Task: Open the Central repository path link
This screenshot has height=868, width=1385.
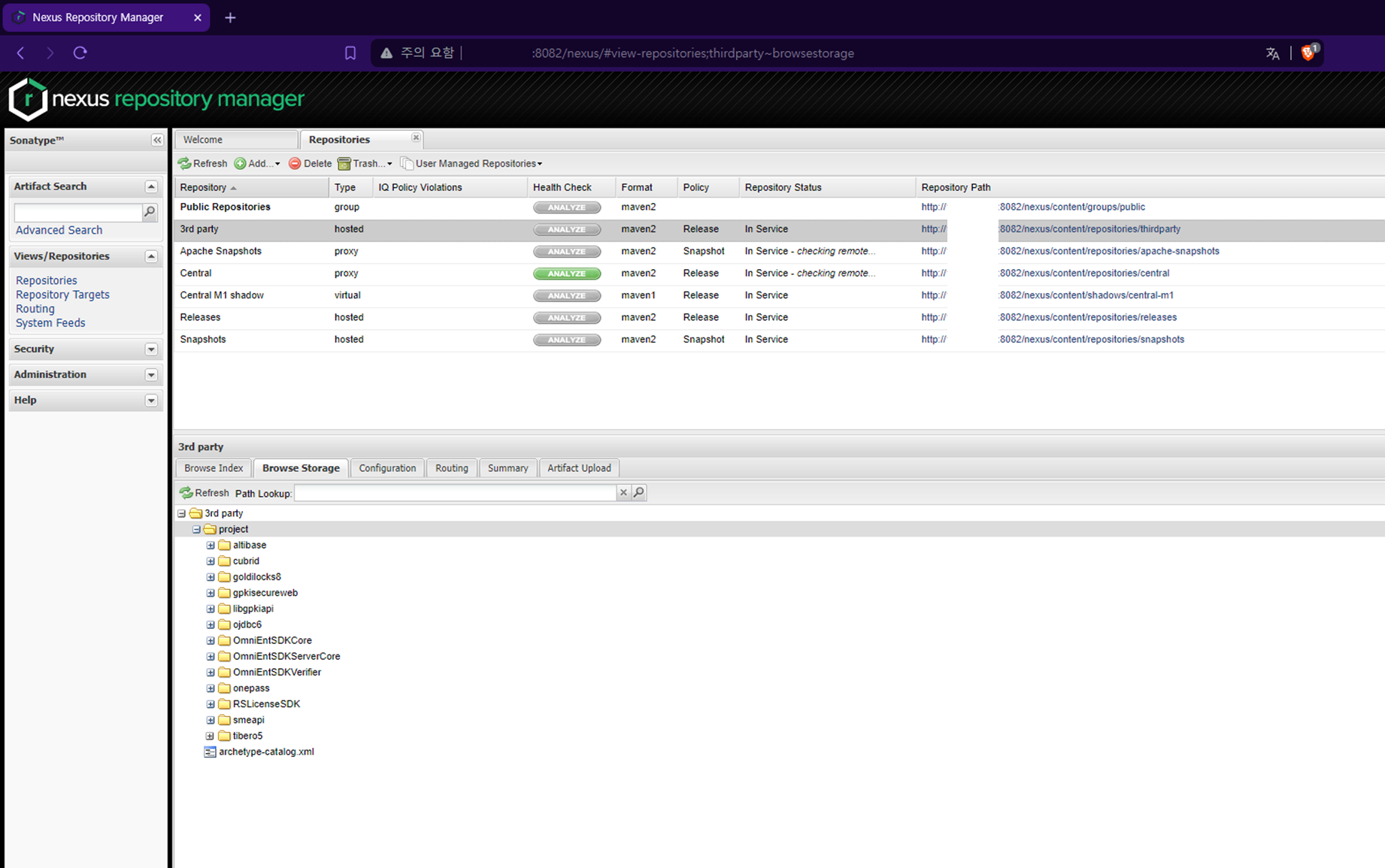Action: [x=1045, y=274]
